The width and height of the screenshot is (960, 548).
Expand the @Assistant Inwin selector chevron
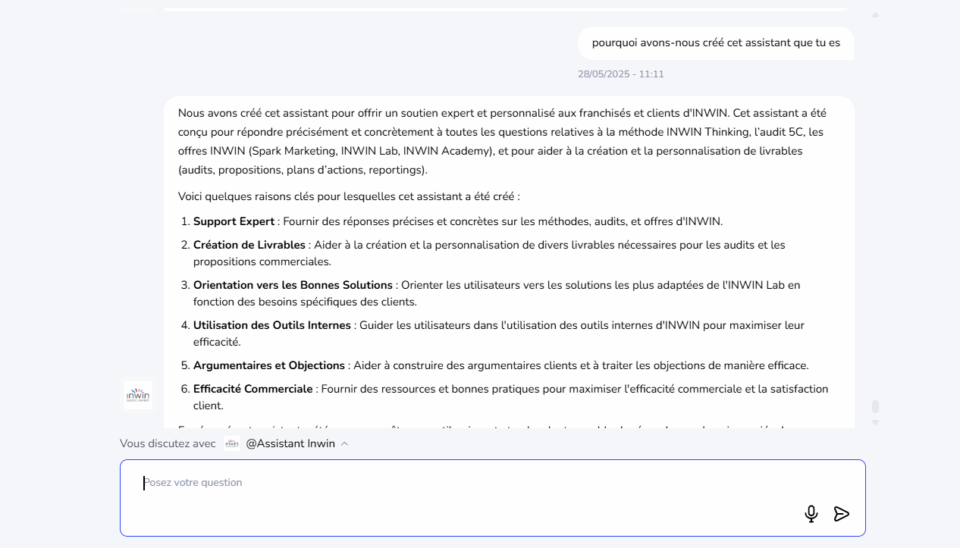click(x=345, y=444)
